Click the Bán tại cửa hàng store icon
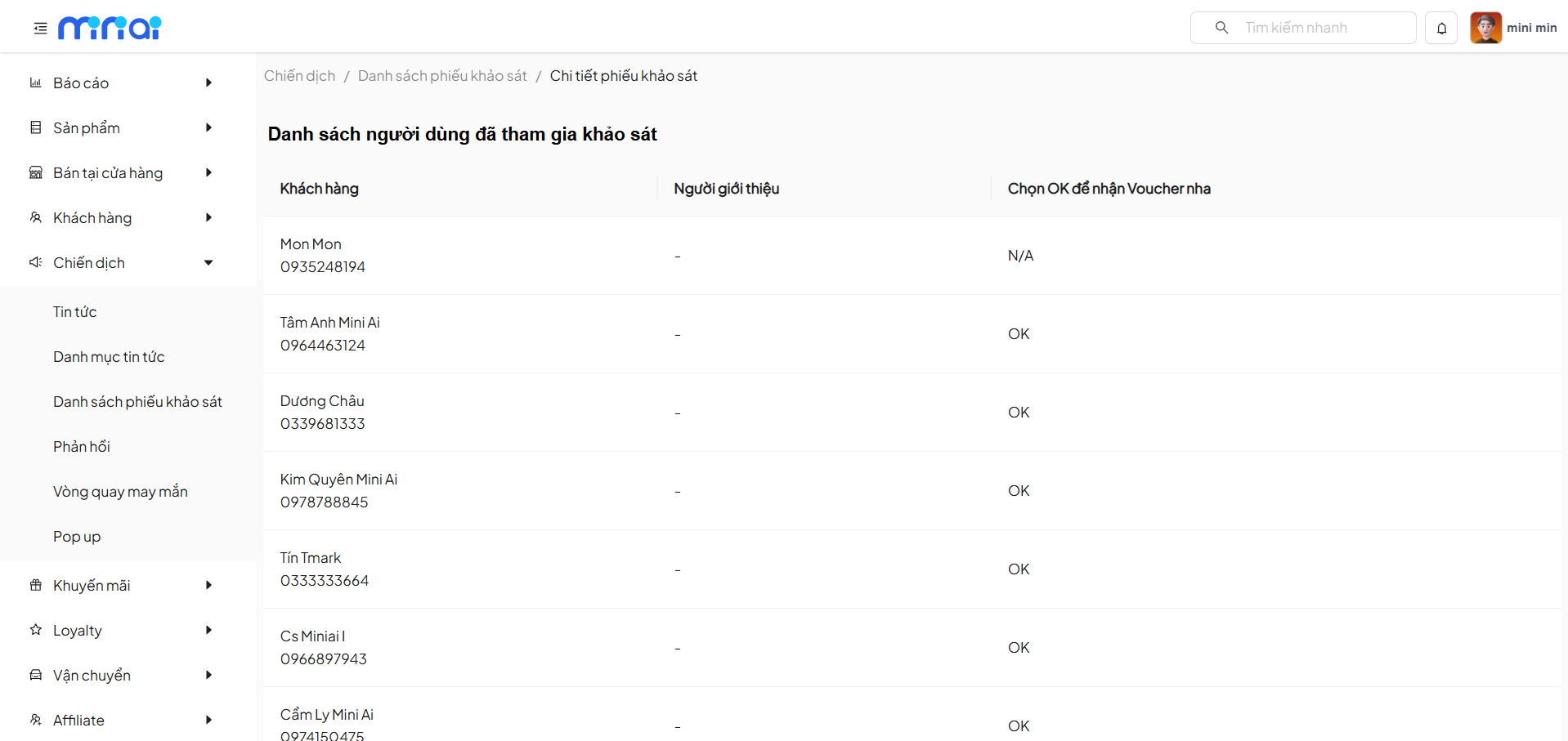Image resolution: width=1568 pixels, height=741 pixels. [x=36, y=172]
